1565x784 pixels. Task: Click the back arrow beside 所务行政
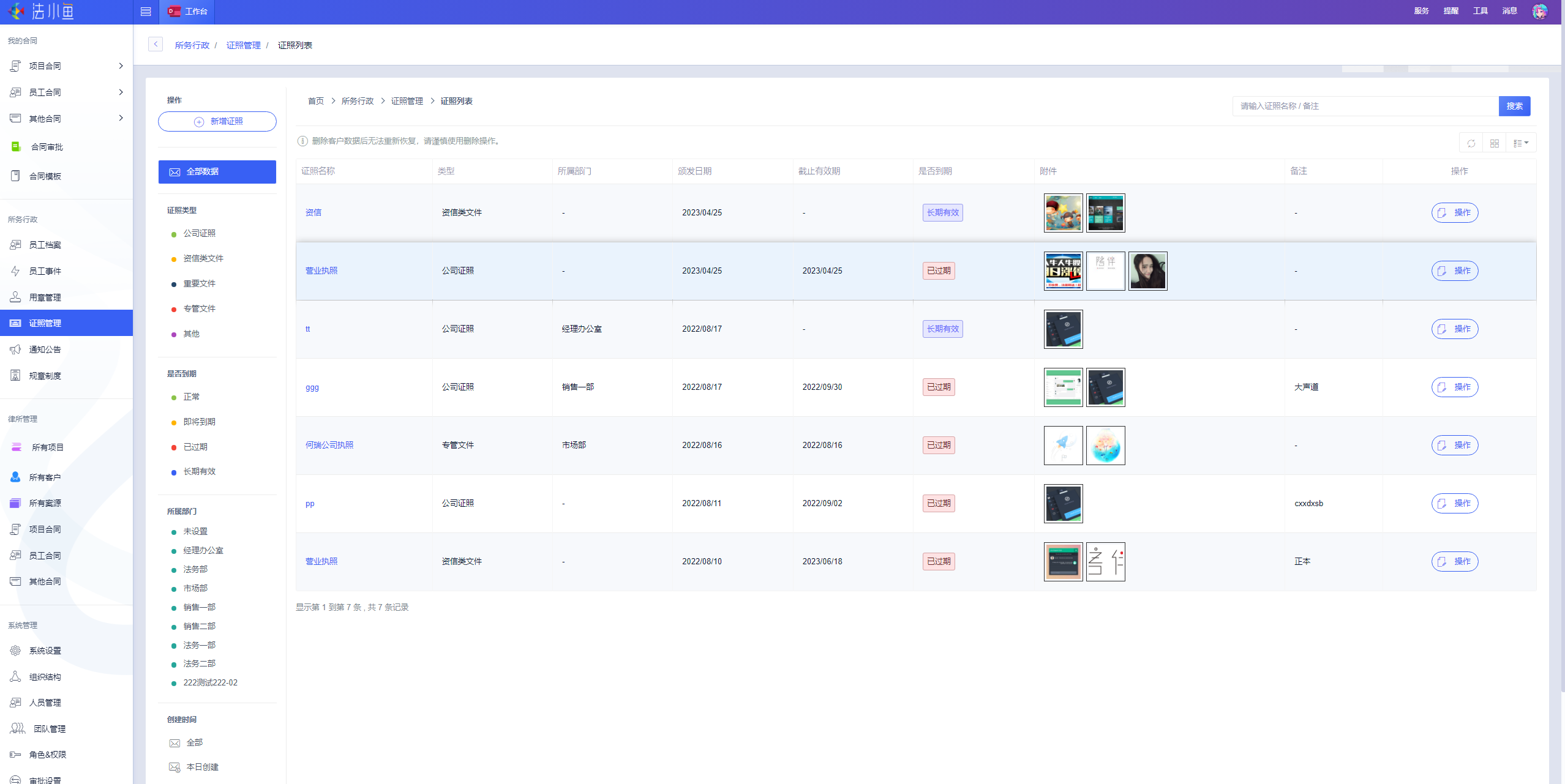click(156, 44)
